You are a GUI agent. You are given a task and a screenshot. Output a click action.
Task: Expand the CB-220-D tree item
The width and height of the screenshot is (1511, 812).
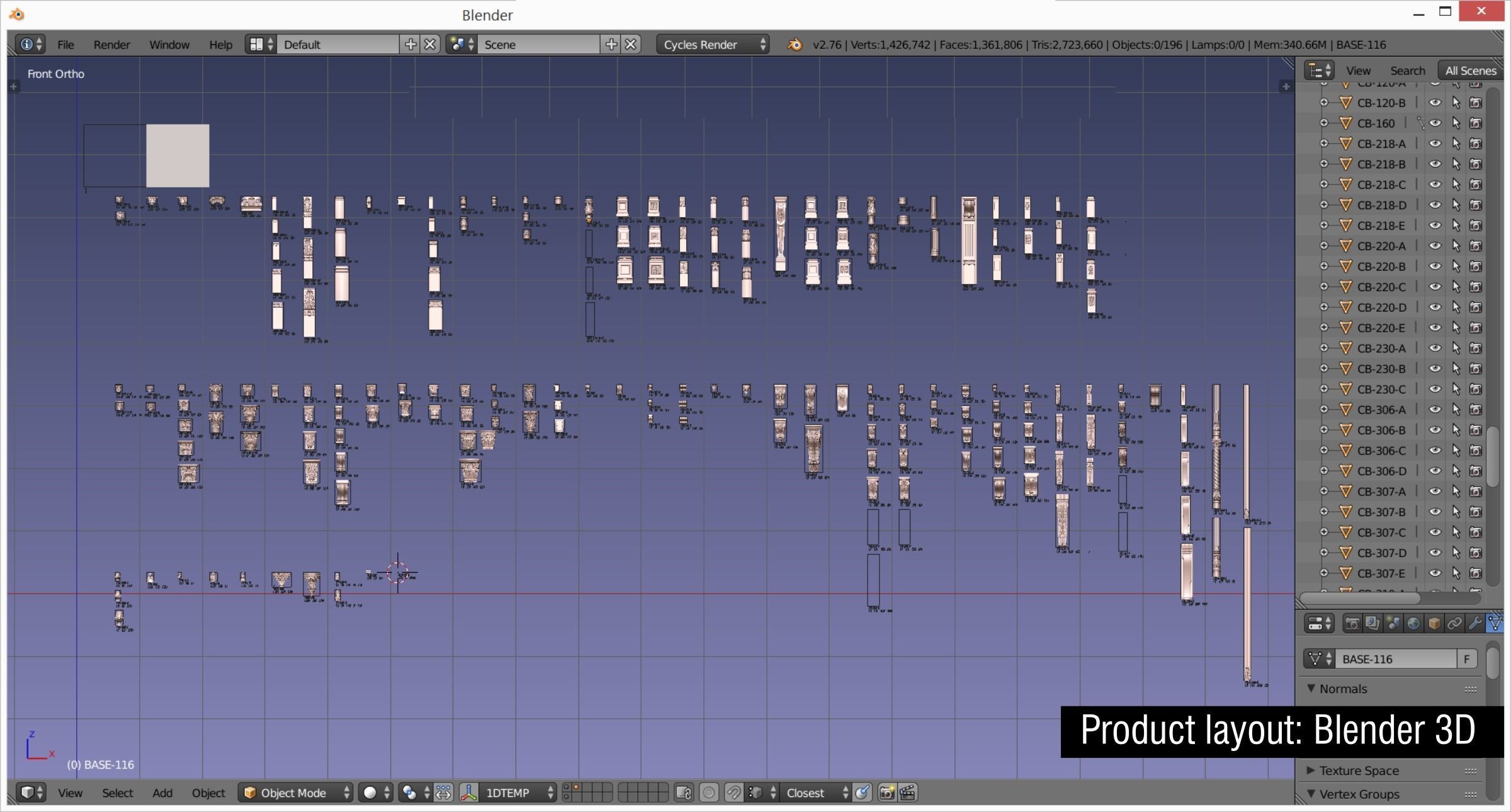tap(1323, 307)
